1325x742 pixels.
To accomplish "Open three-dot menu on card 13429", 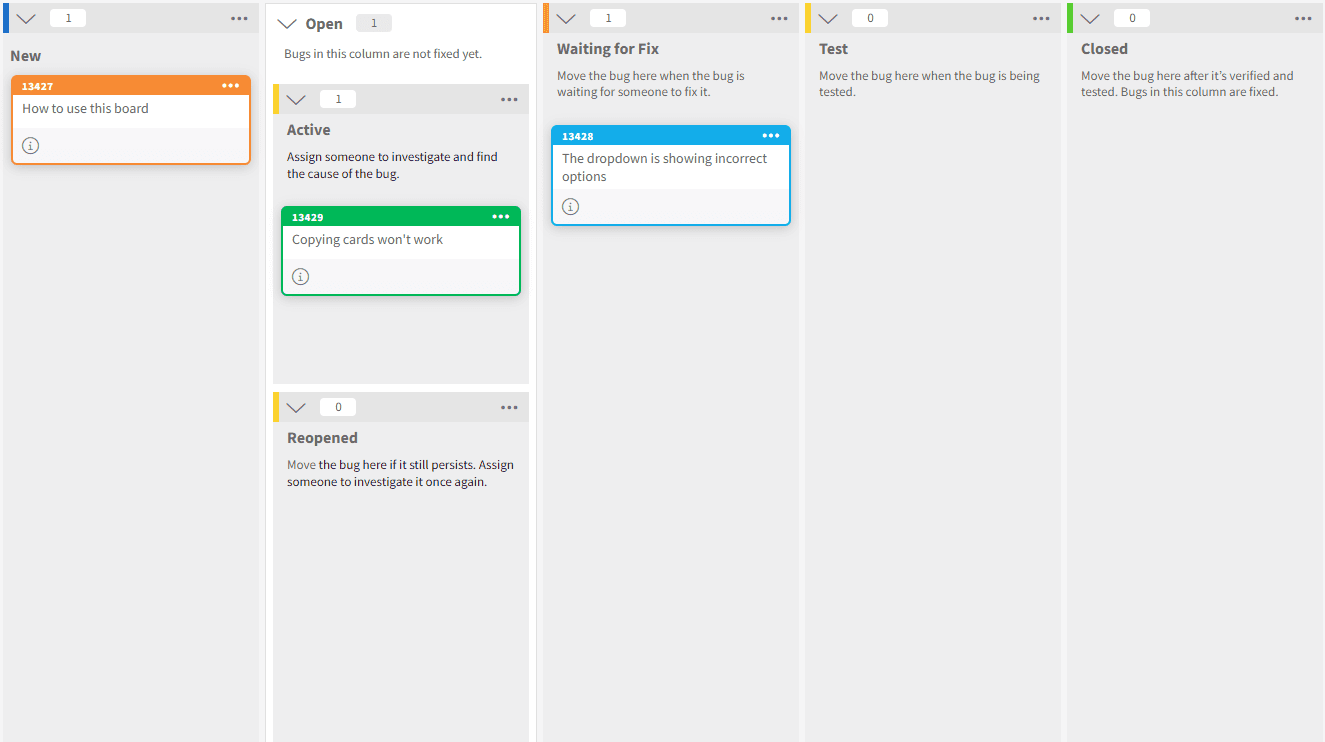I will click(501, 217).
